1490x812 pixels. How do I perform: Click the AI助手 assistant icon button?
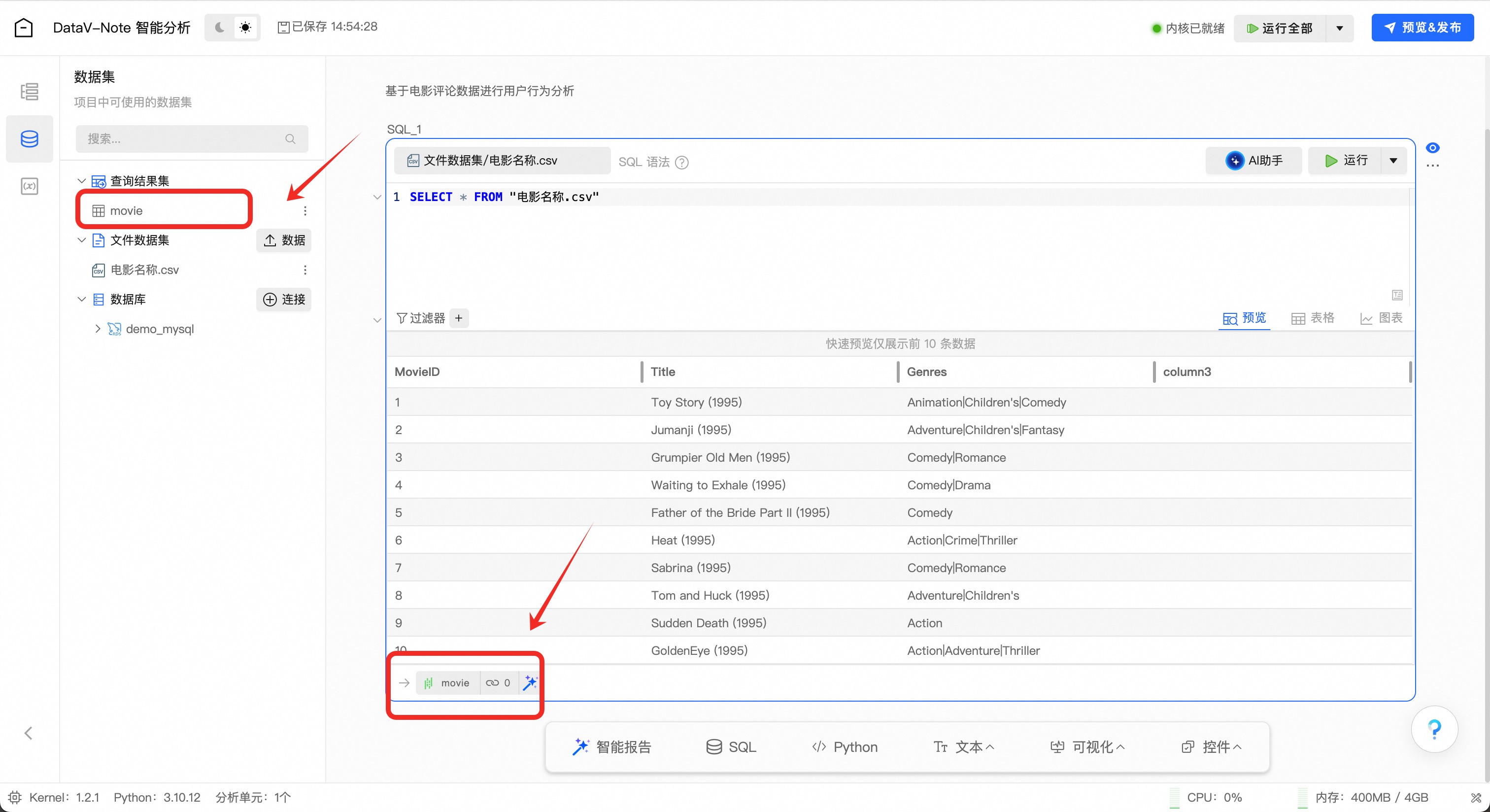click(1253, 160)
